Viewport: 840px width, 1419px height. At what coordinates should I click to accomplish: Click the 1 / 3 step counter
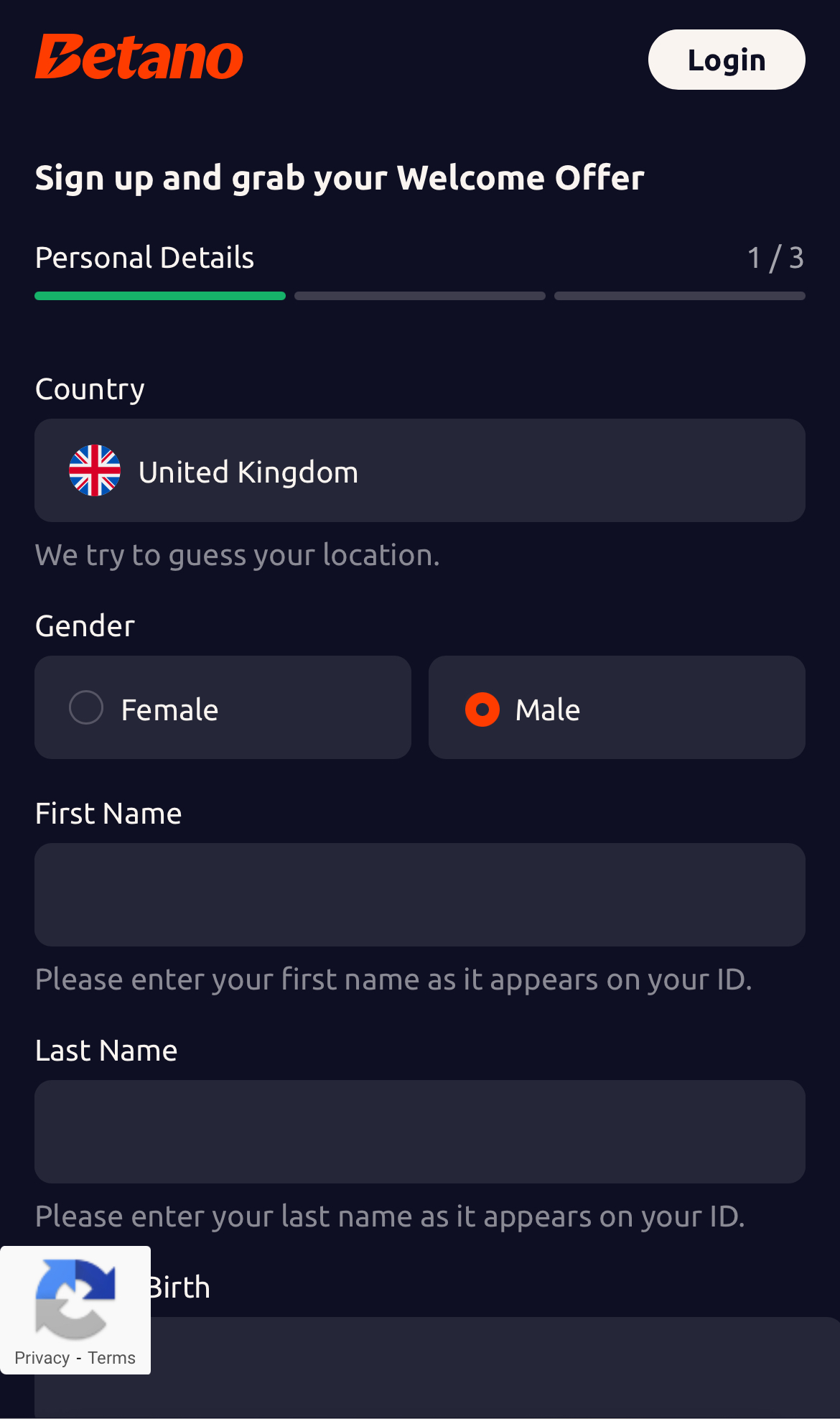[775, 258]
